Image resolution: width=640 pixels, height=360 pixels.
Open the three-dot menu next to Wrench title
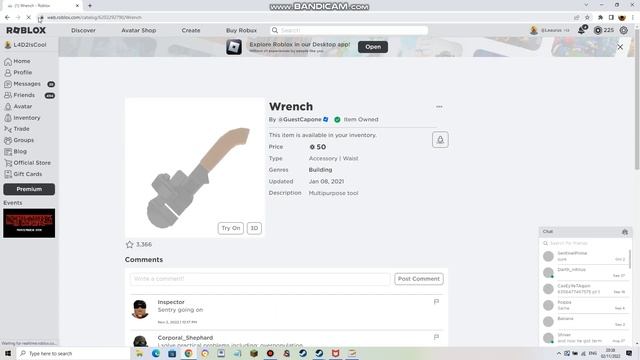click(439, 107)
